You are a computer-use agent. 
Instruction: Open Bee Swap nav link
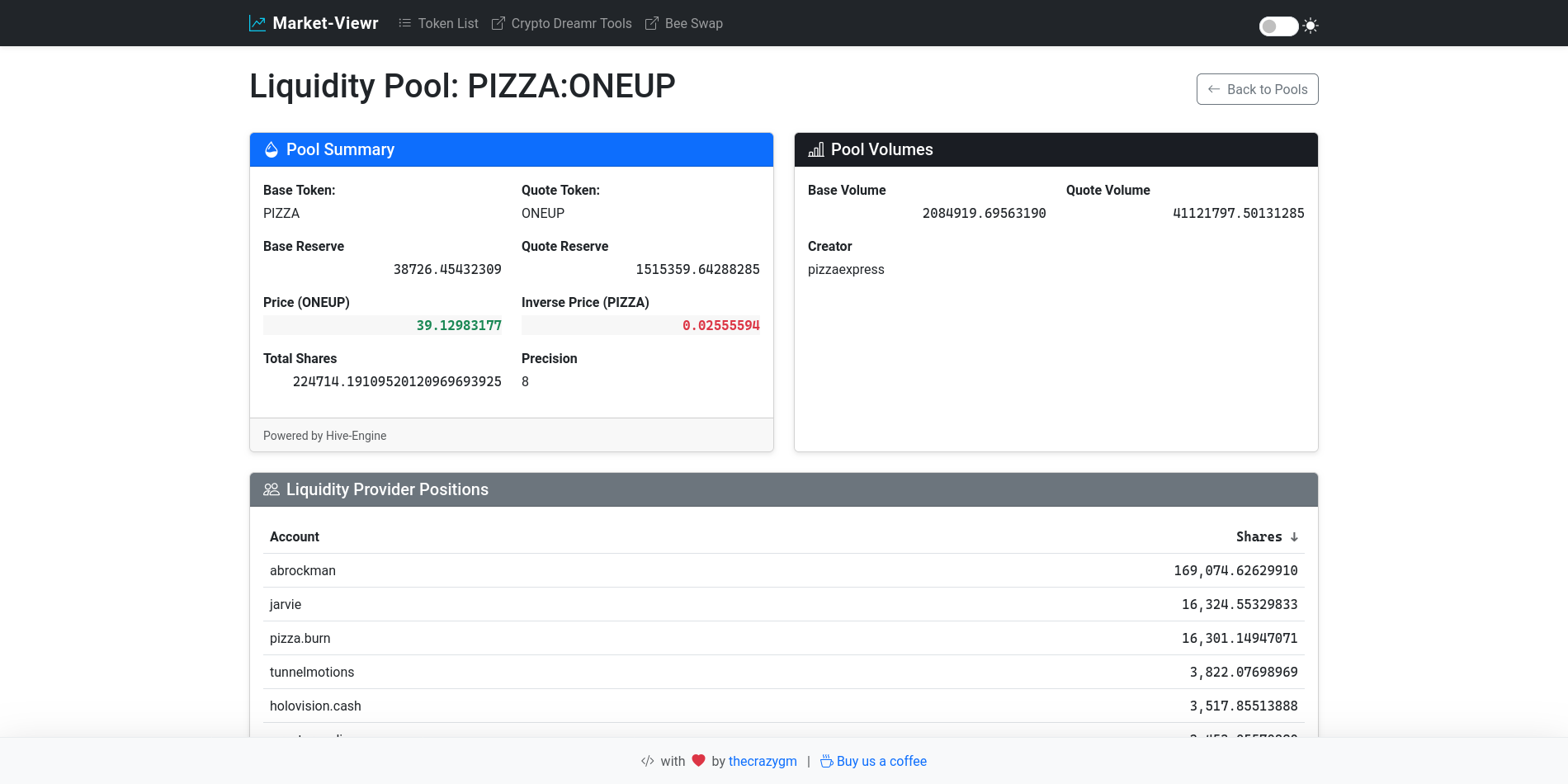click(684, 23)
